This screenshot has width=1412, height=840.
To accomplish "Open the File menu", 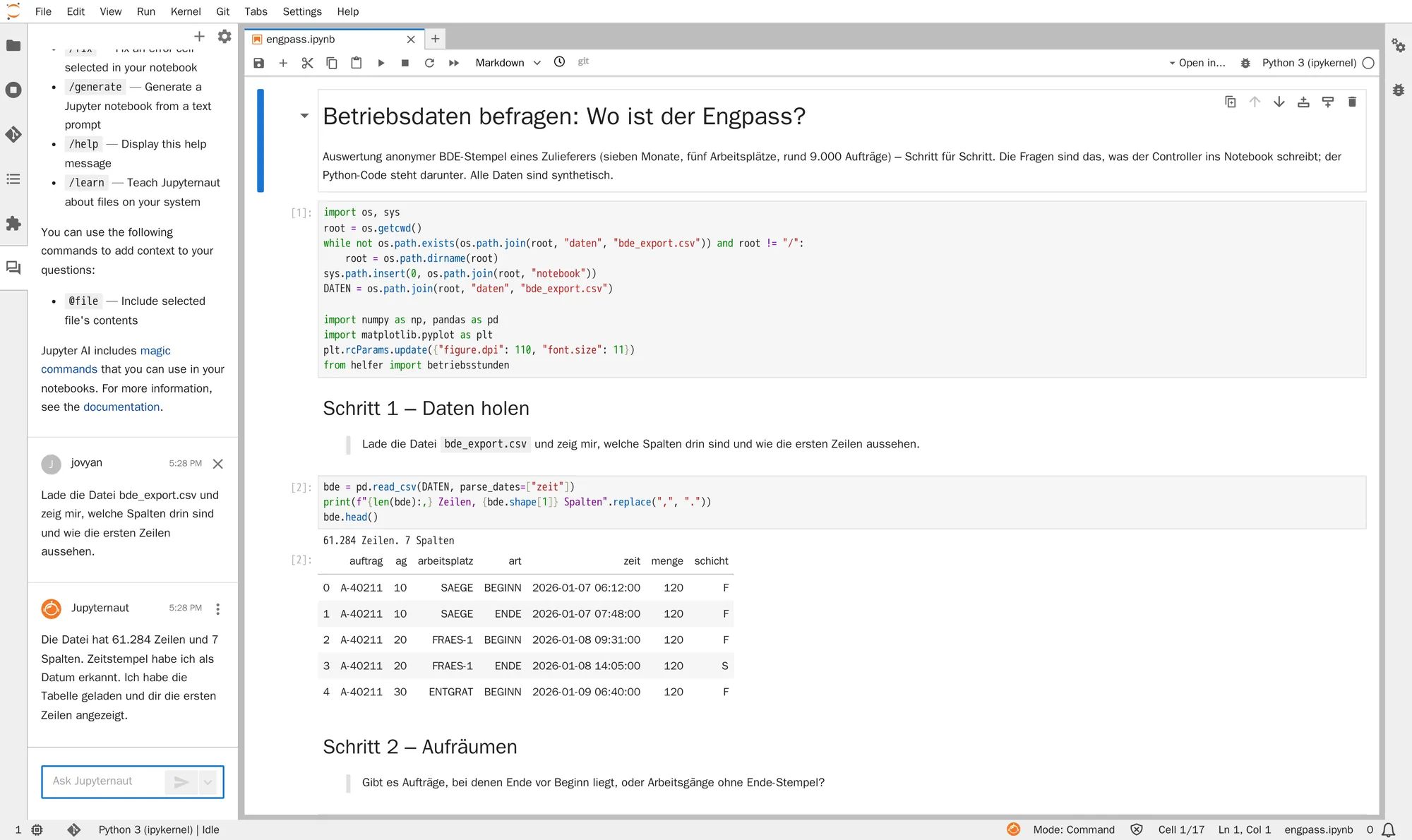I will [x=43, y=11].
